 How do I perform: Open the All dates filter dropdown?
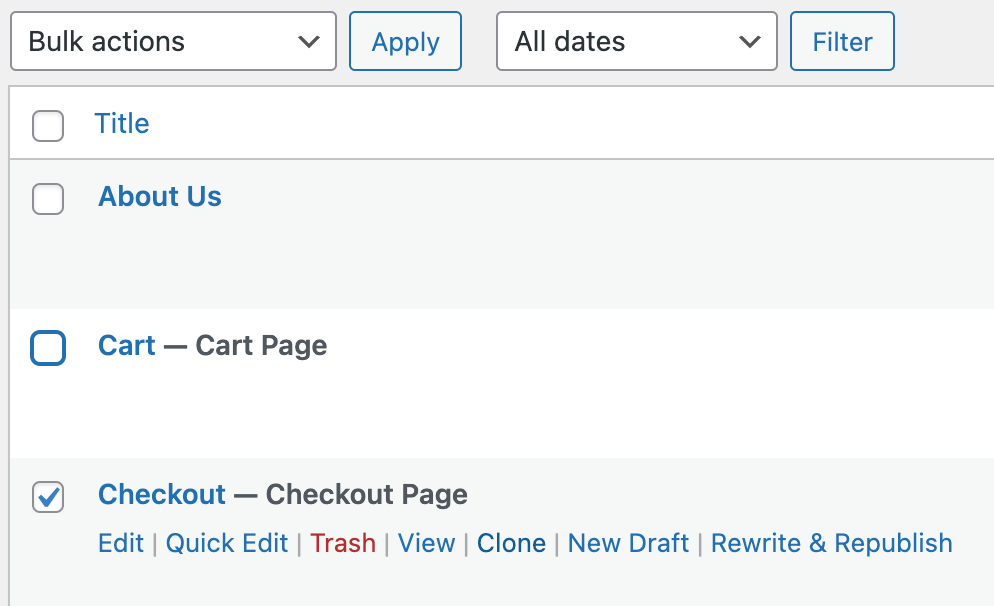(635, 41)
